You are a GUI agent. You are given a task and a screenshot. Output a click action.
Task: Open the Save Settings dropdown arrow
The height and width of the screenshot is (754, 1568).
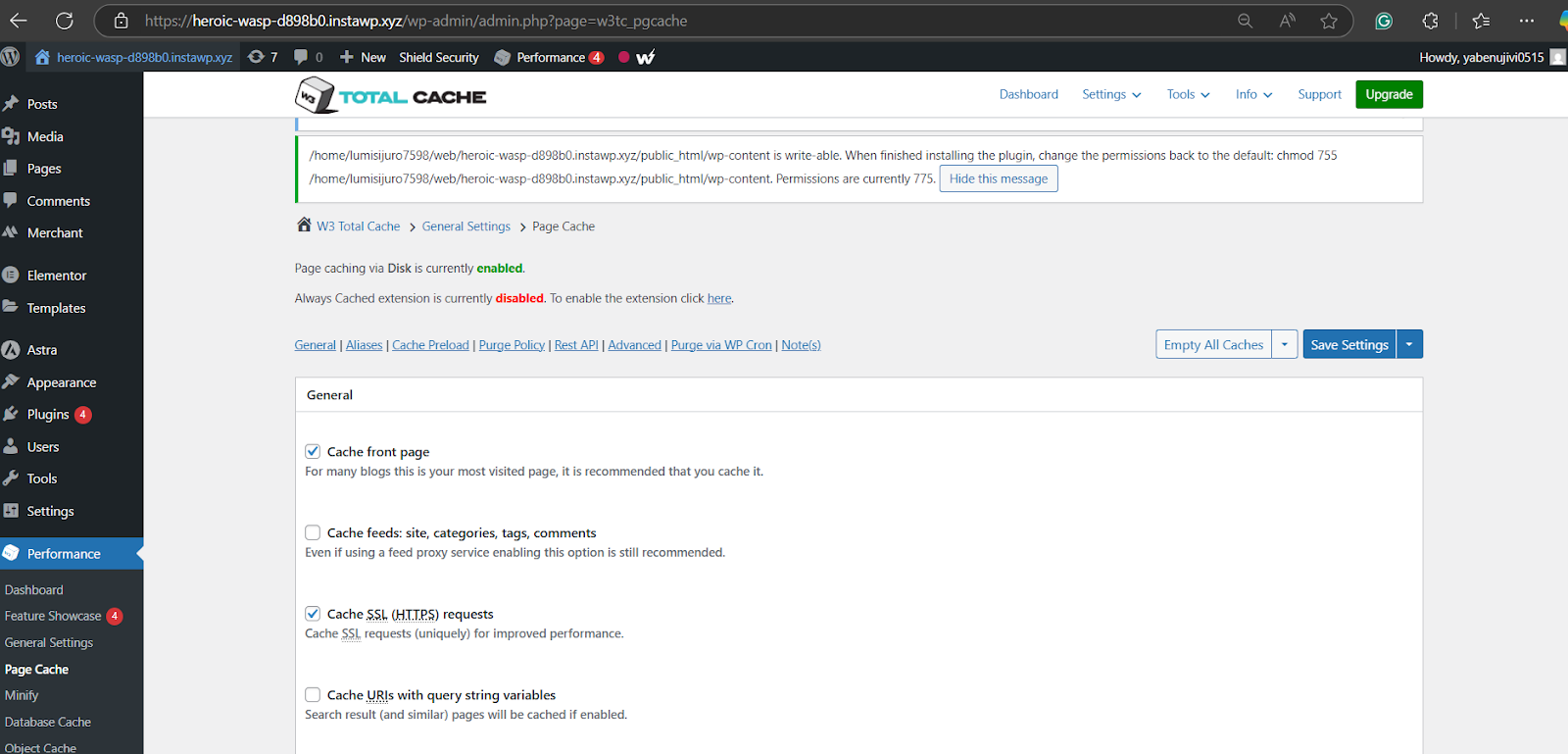[1409, 344]
